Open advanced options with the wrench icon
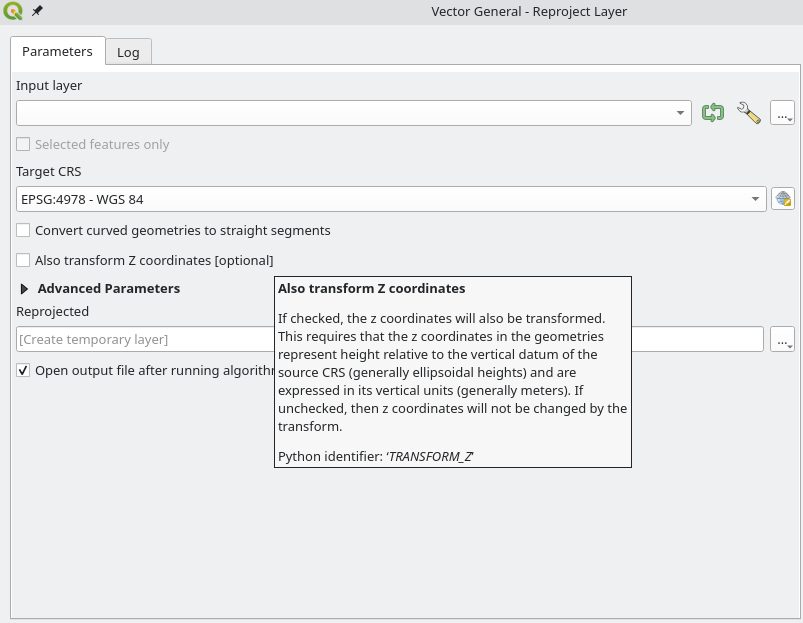The image size is (803, 623). click(748, 113)
